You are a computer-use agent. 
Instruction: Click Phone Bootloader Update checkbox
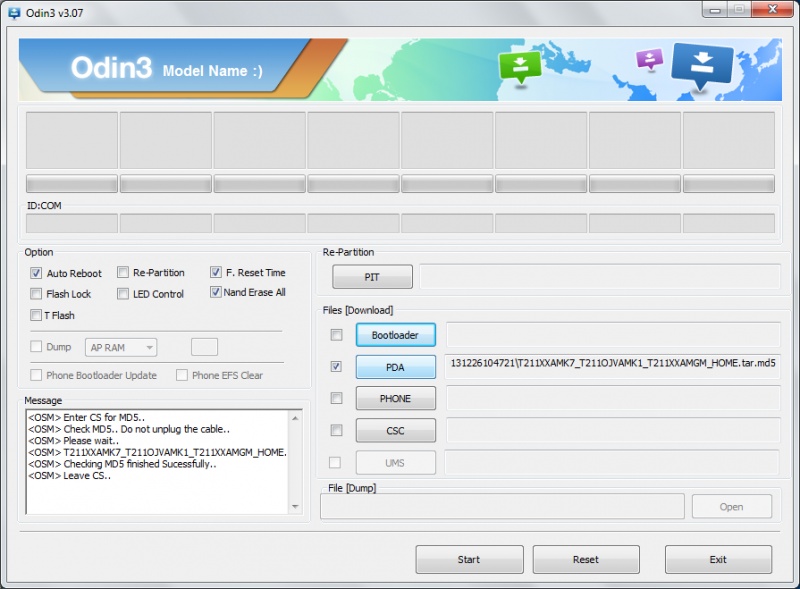coord(36,375)
